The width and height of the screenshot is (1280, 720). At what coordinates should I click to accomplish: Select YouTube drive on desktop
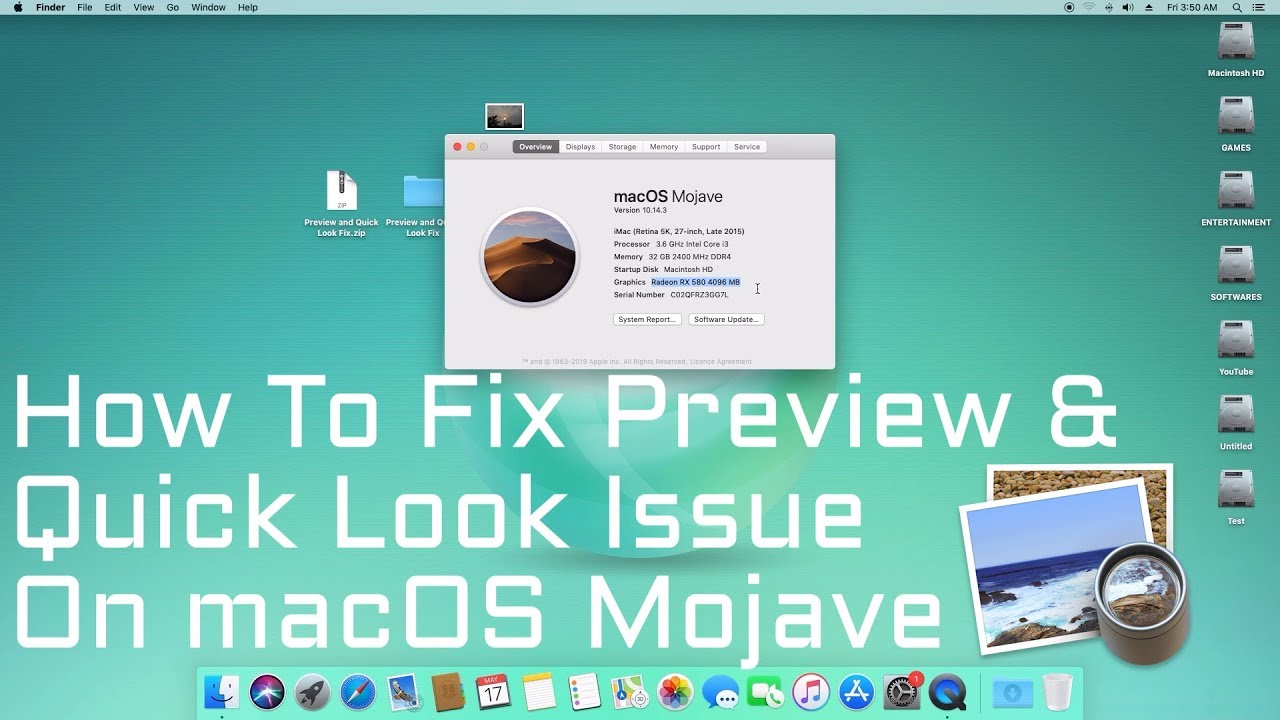coord(1236,347)
